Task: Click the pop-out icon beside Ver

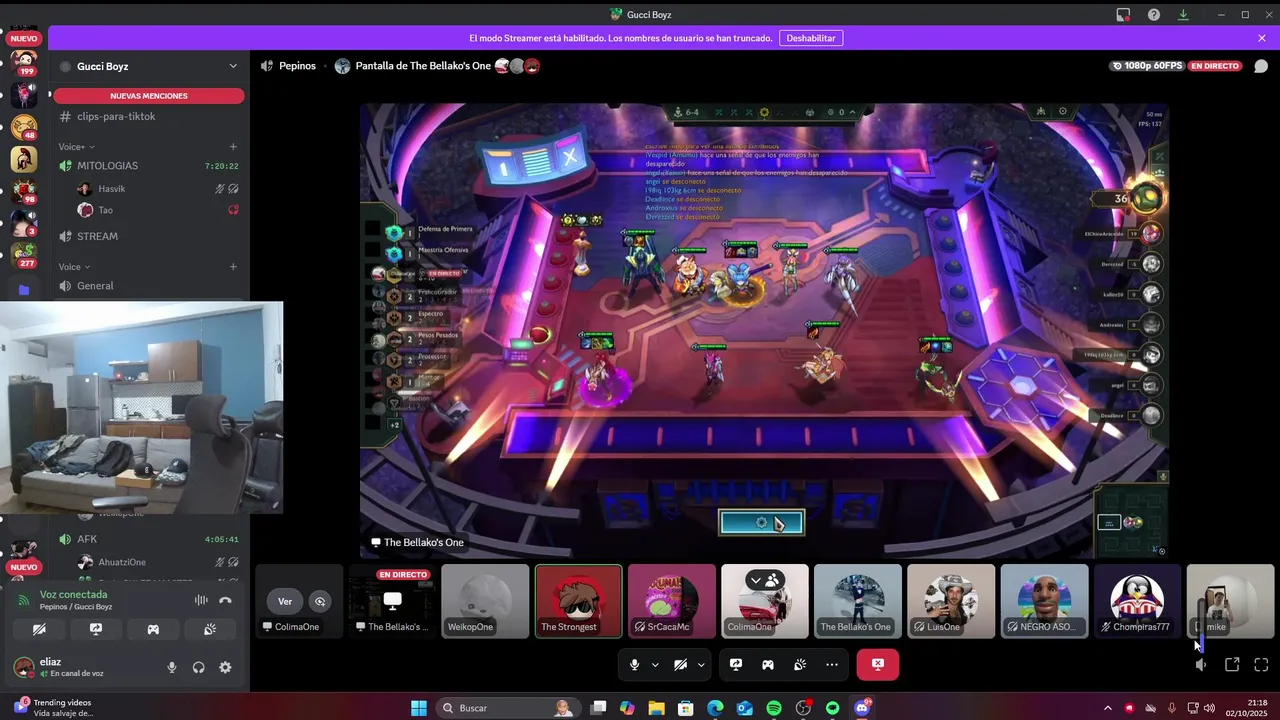Action: pyautogui.click(x=320, y=601)
